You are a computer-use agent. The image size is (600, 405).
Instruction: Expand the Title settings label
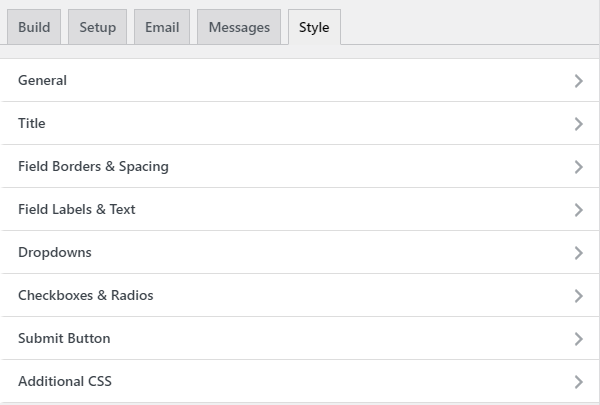tap(32, 124)
